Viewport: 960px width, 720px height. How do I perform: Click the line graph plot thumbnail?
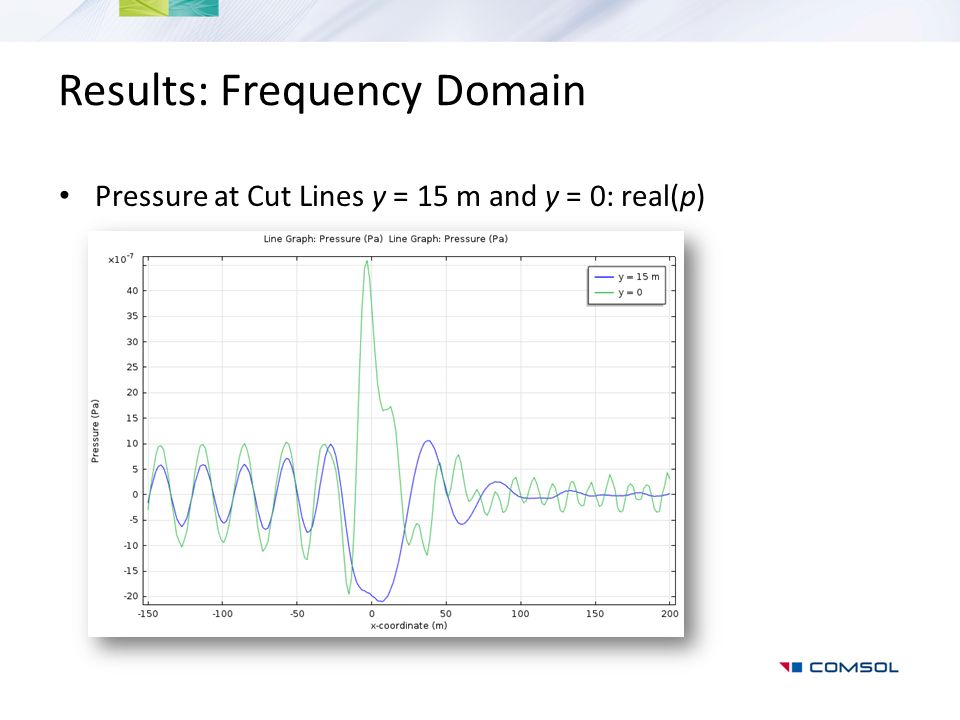(386, 433)
